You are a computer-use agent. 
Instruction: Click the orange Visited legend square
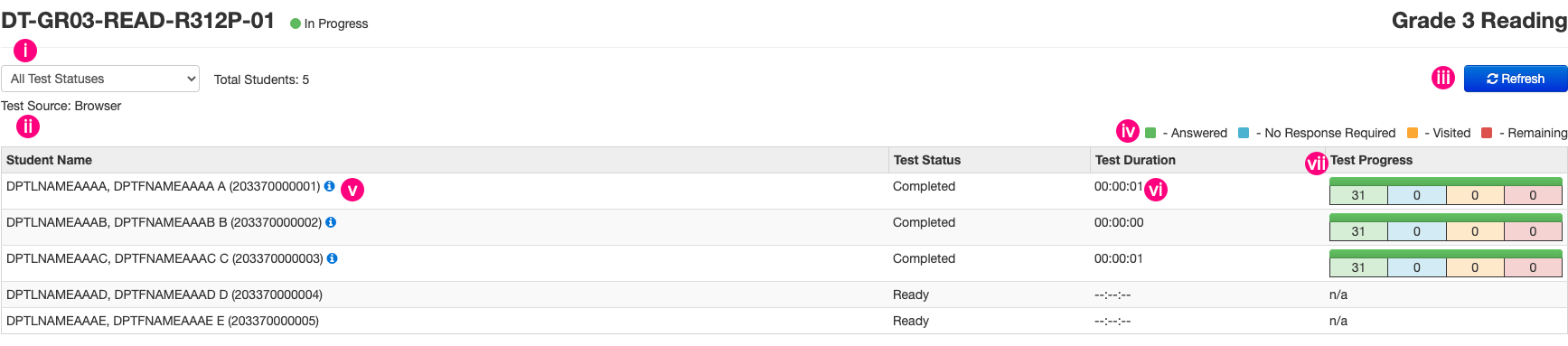click(1413, 133)
